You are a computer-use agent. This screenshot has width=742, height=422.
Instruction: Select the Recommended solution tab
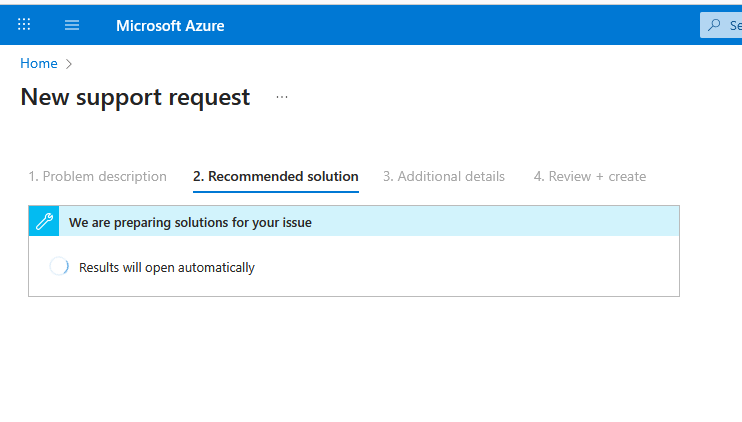[276, 176]
